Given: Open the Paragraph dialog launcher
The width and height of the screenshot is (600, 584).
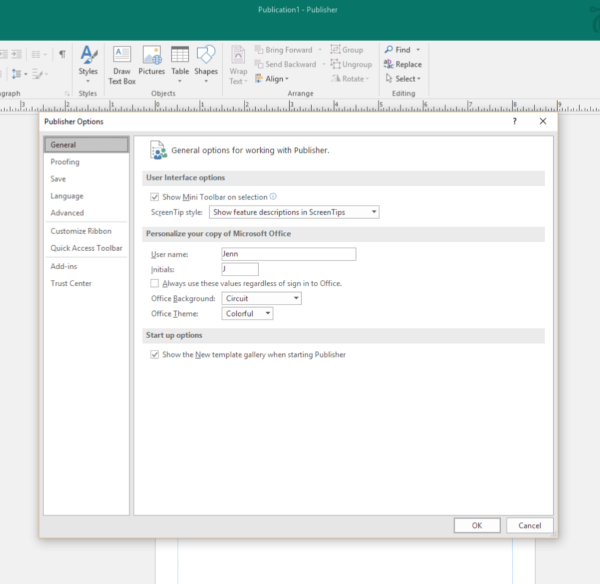Looking at the screenshot, I should tap(67, 93).
